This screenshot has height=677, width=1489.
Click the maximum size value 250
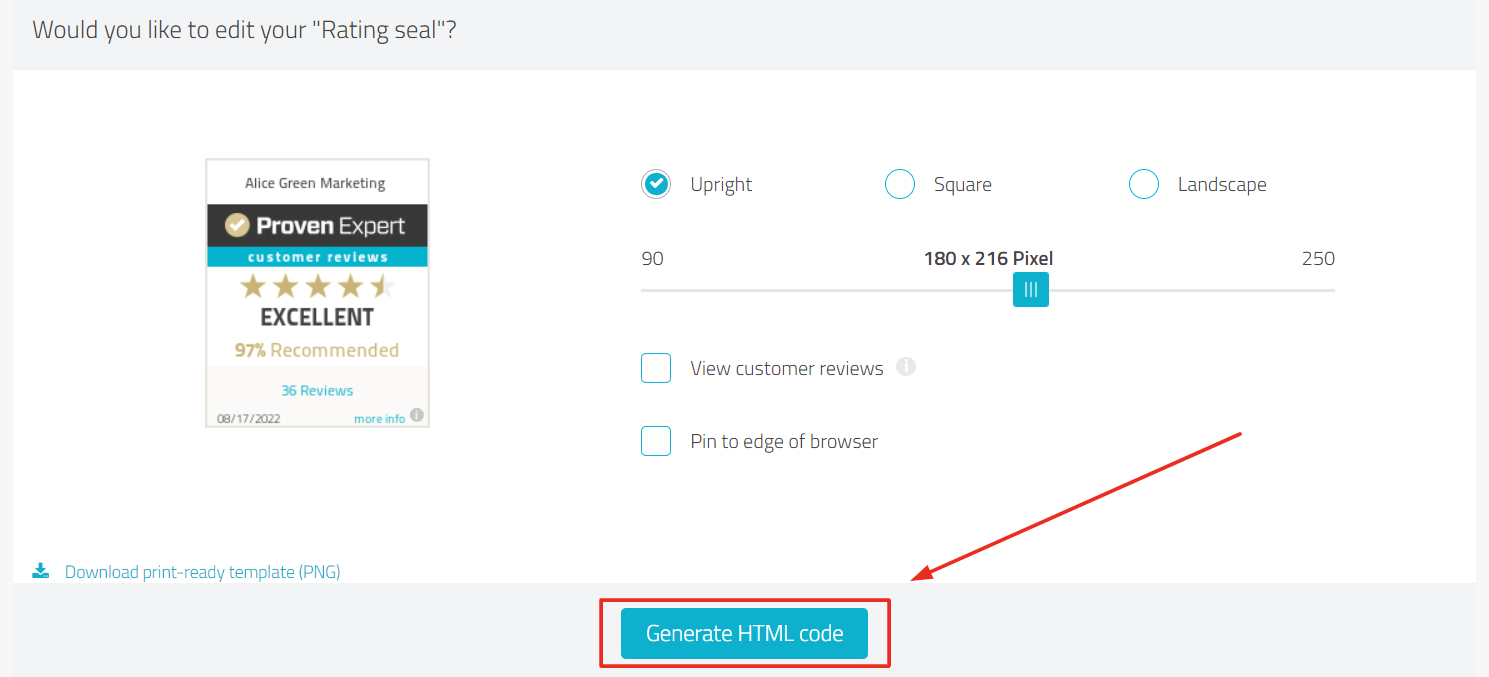(x=1318, y=259)
